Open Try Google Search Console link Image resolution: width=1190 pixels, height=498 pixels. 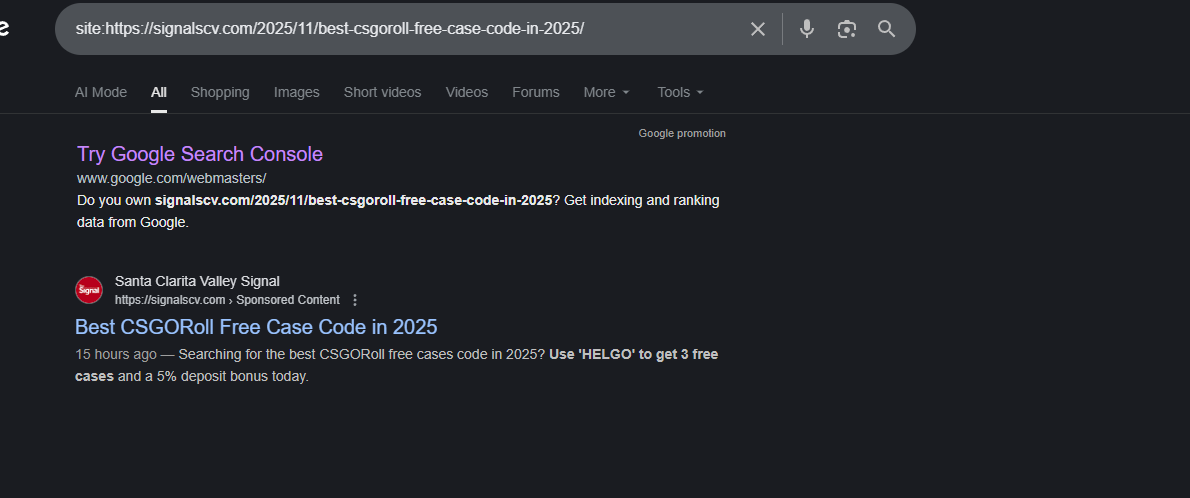200,154
